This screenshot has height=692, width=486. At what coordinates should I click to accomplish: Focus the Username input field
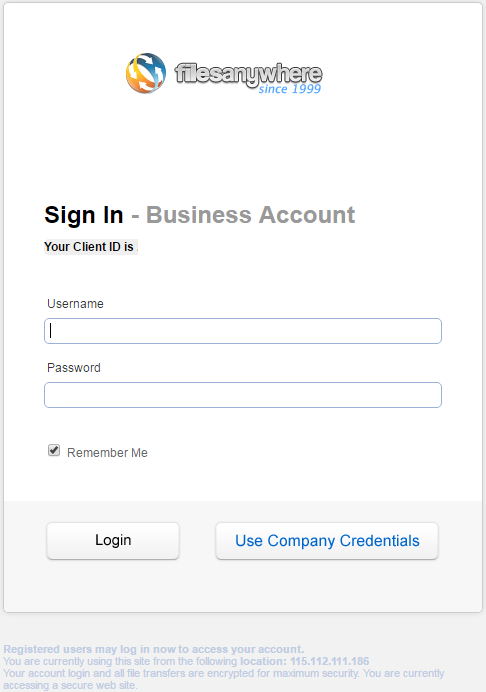click(x=243, y=331)
